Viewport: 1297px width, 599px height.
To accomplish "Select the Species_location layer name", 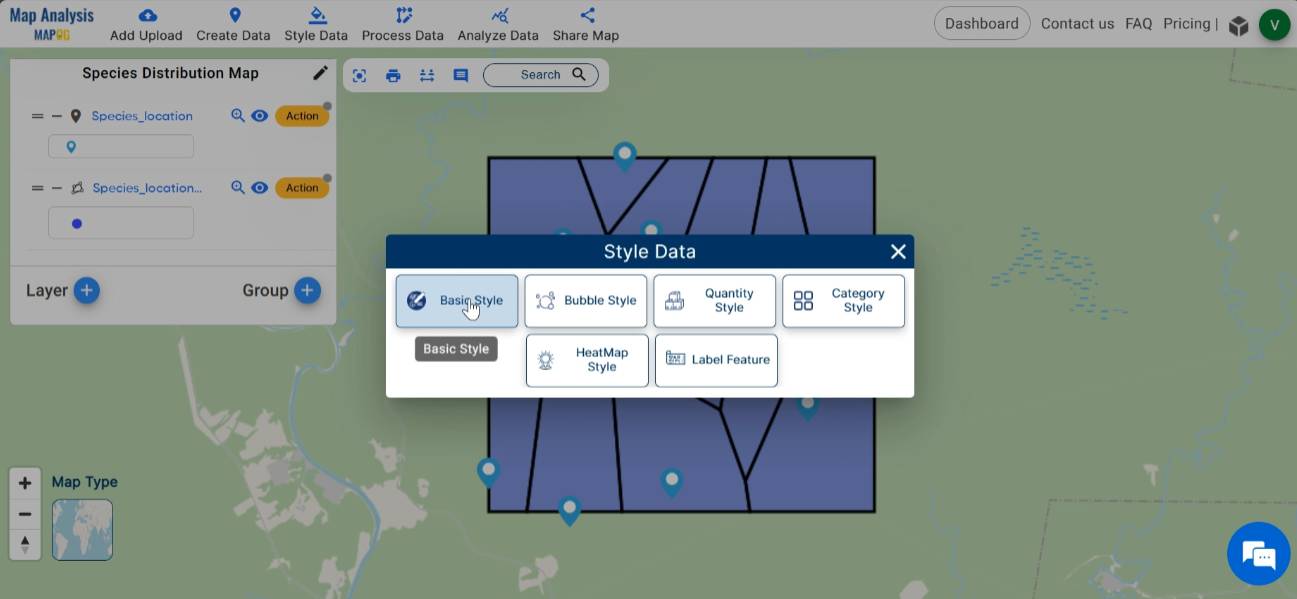I will (142, 116).
